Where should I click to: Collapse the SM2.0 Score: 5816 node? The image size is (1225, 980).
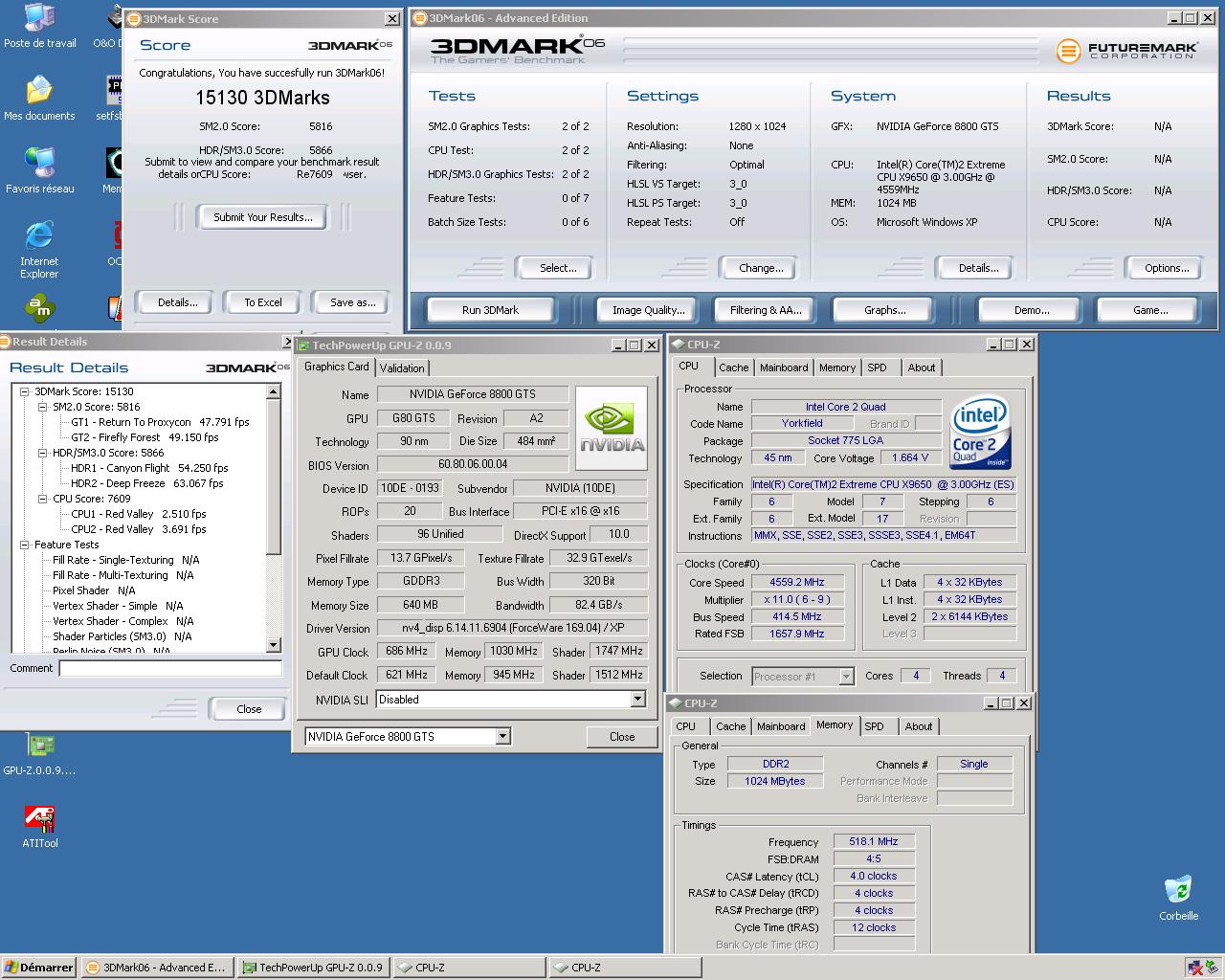point(43,407)
